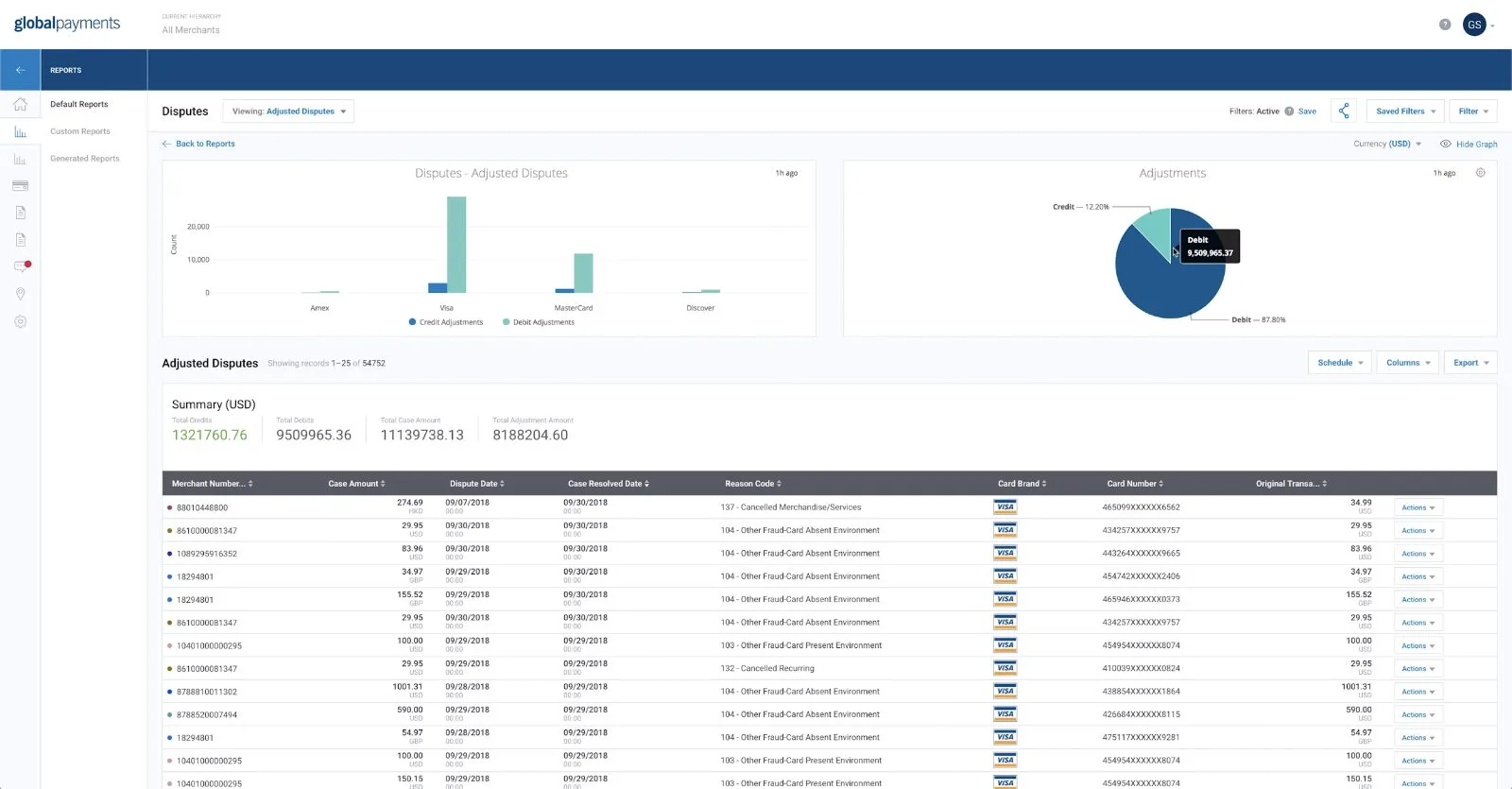1512x789 pixels.
Task: Click the help question mark icon
Action: (x=1445, y=25)
